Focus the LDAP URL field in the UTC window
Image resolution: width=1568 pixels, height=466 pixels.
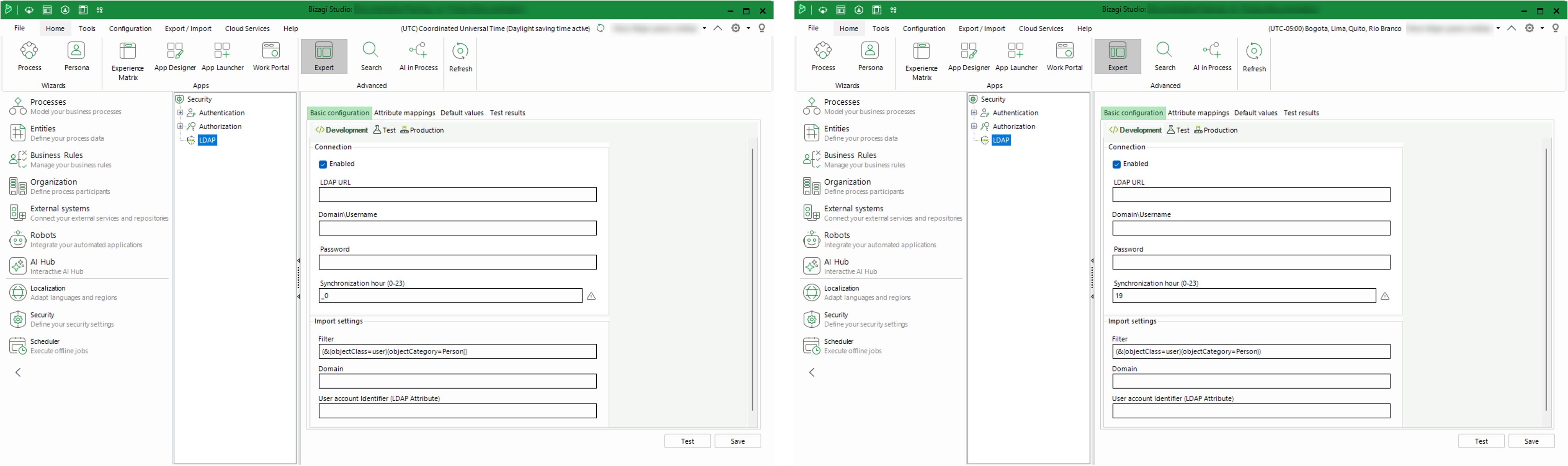click(458, 195)
